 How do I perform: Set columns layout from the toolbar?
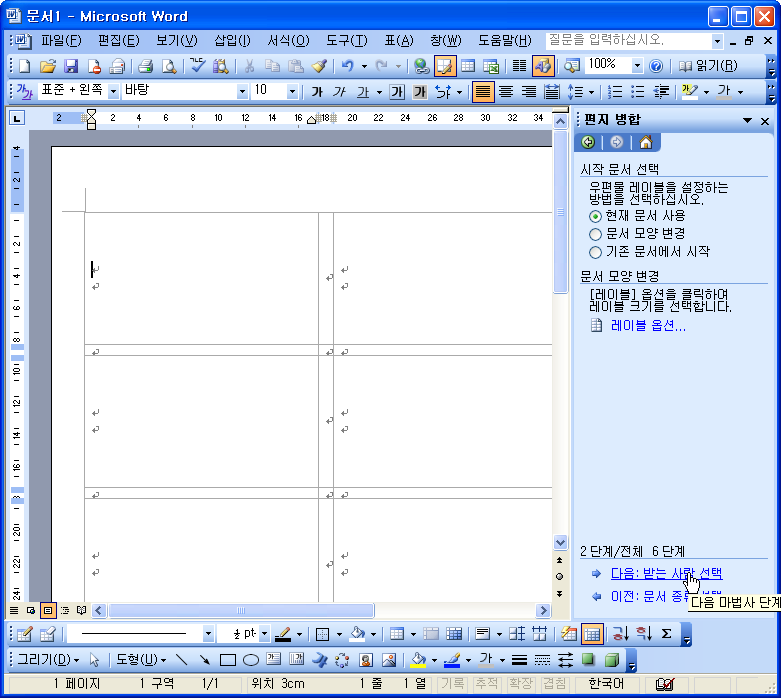coord(520,66)
